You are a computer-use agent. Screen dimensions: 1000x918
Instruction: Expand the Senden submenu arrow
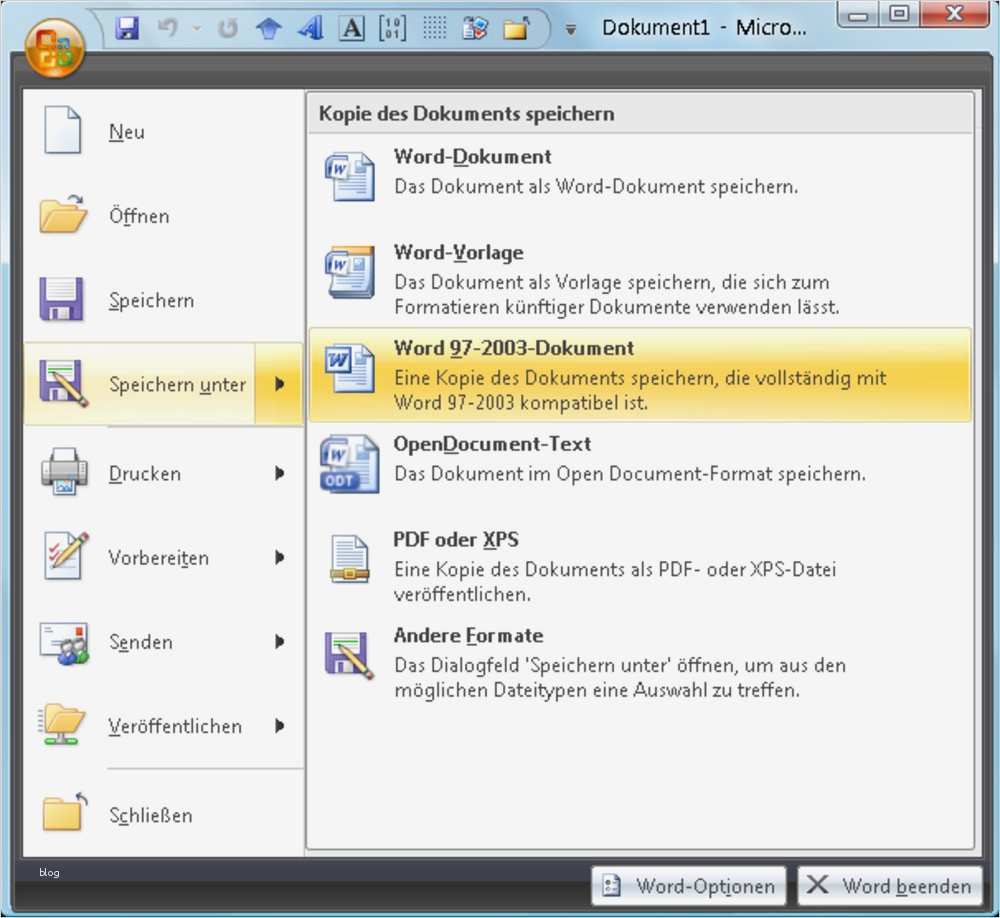(281, 642)
